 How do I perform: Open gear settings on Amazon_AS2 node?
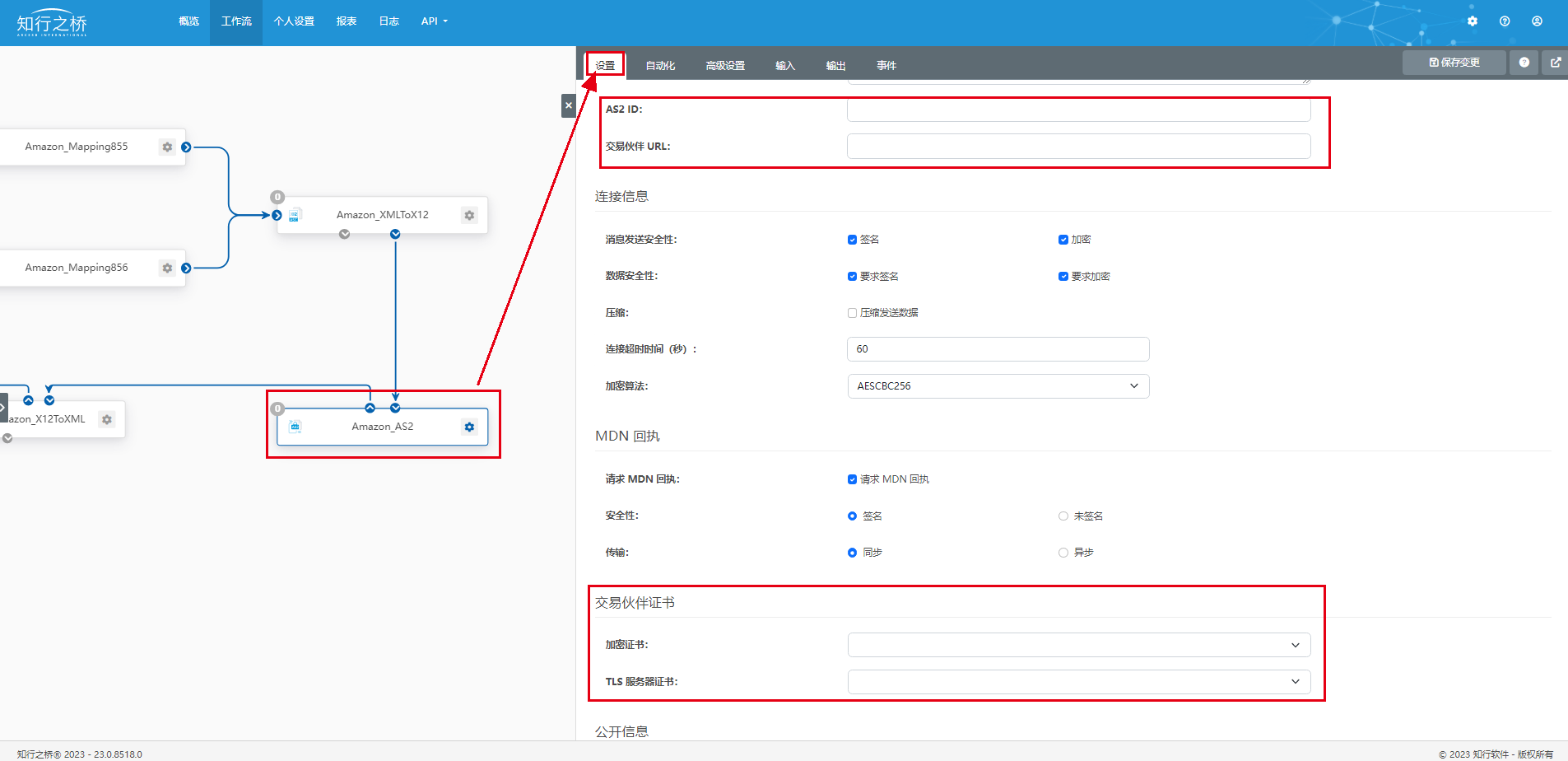pyautogui.click(x=469, y=427)
